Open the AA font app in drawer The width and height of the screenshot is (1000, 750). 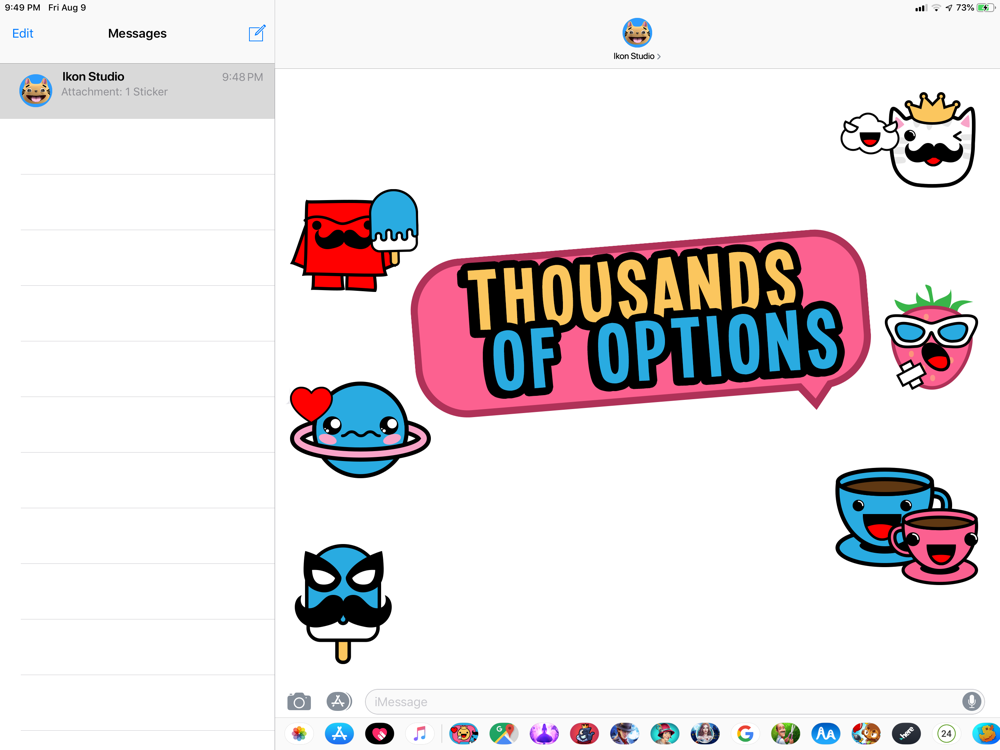(x=825, y=734)
